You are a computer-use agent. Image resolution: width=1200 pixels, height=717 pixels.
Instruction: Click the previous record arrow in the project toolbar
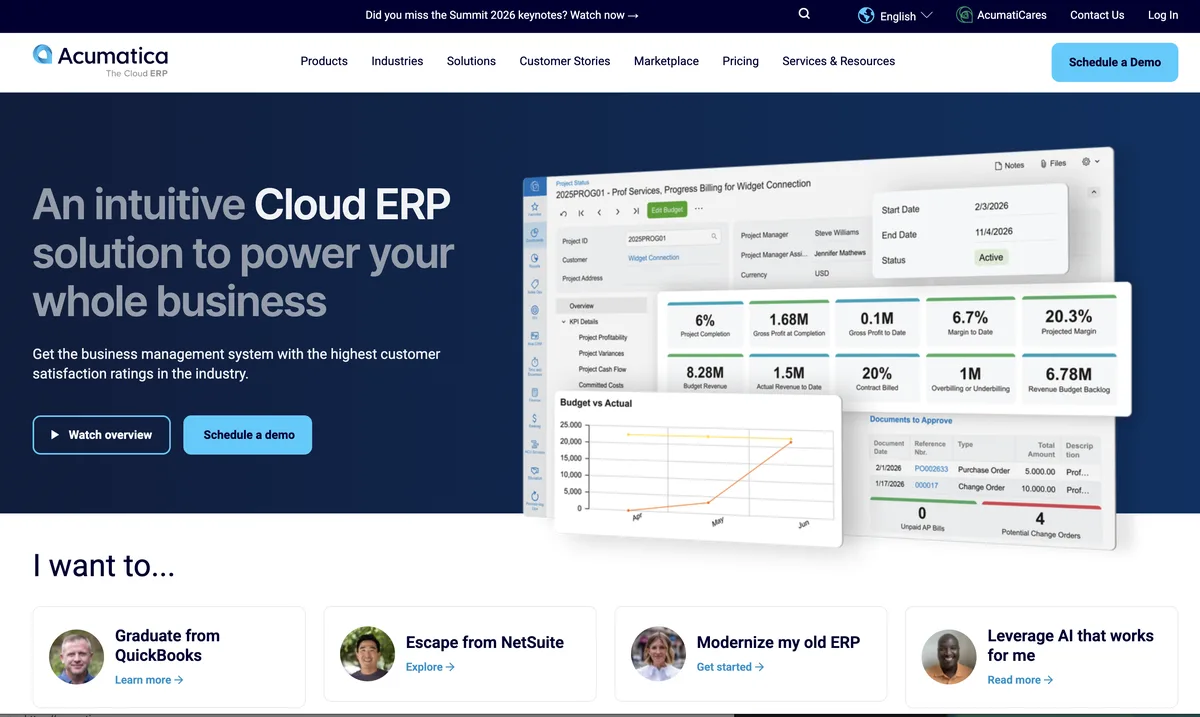click(599, 212)
